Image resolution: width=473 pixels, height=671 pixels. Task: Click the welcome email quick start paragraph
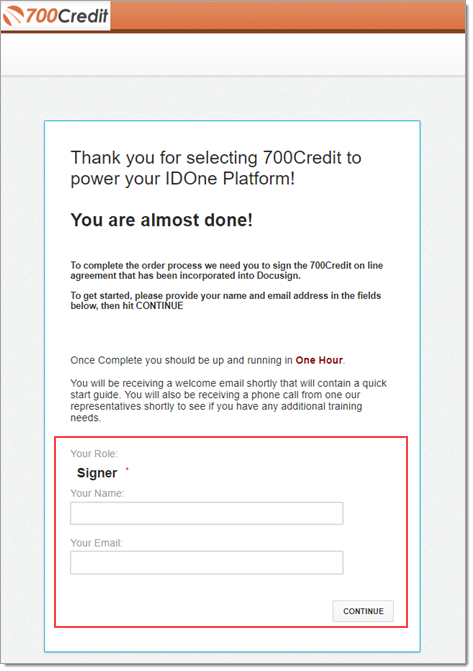coord(229,401)
